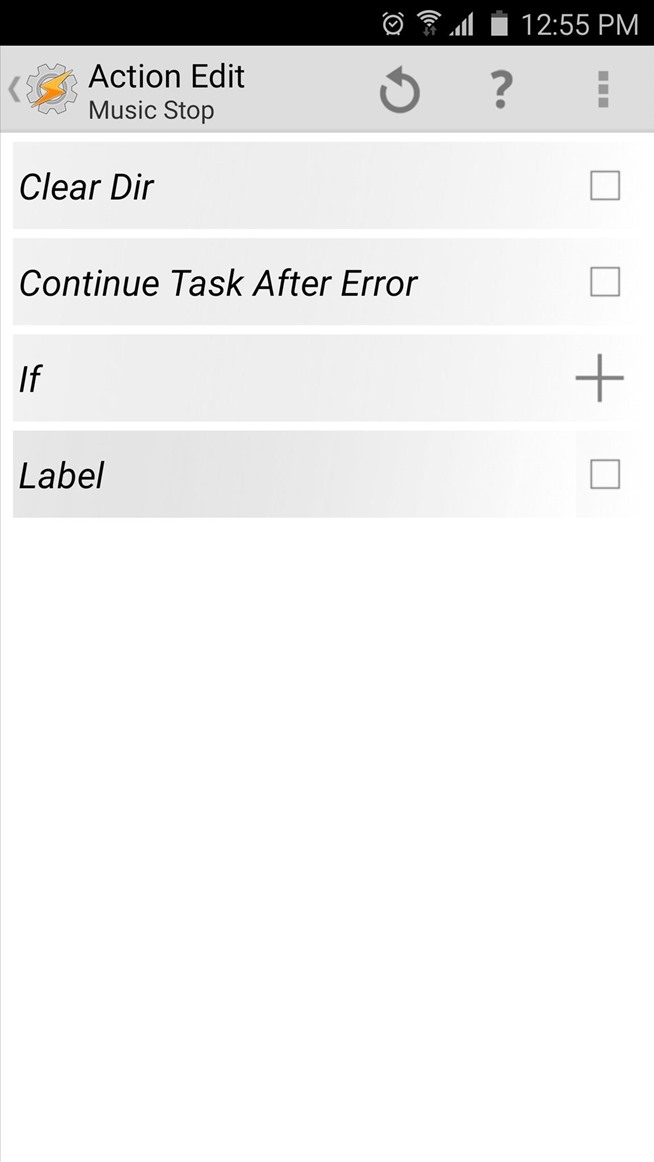Tap the battery status icon

[x=497, y=23]
